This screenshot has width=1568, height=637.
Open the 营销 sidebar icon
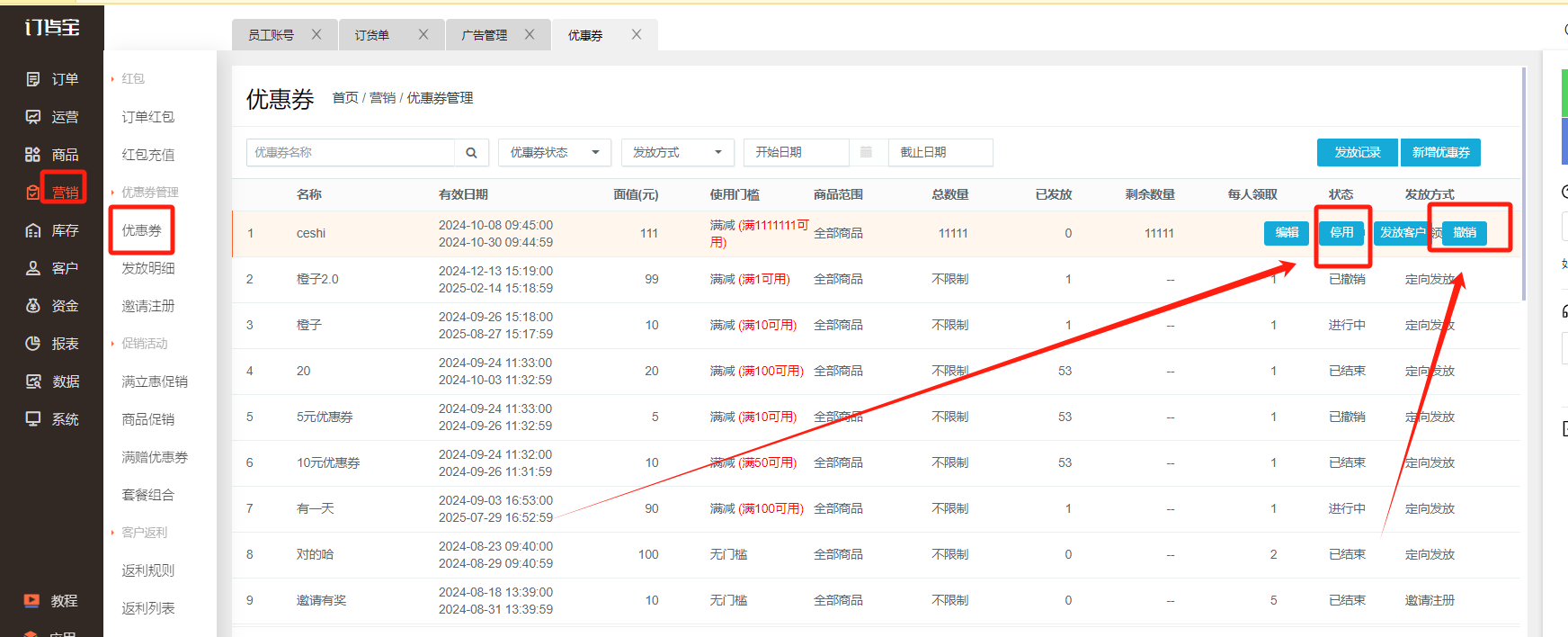tap(33, 193)
